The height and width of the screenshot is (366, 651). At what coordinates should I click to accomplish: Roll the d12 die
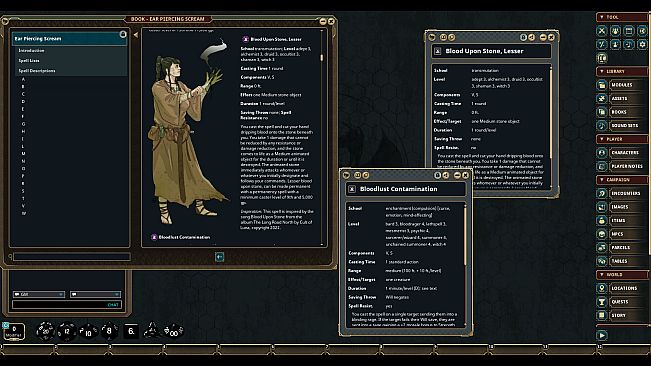67,331
